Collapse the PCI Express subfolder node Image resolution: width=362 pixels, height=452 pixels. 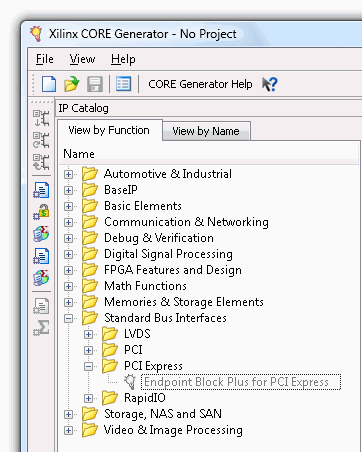88,366
